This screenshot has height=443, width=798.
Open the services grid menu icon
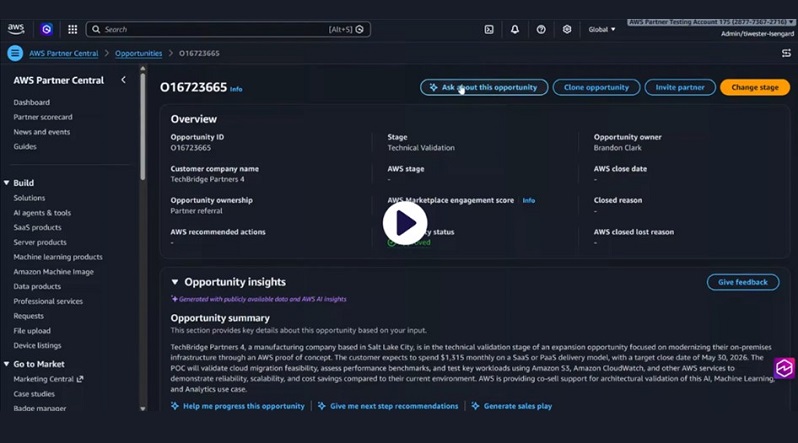[72, 30]
